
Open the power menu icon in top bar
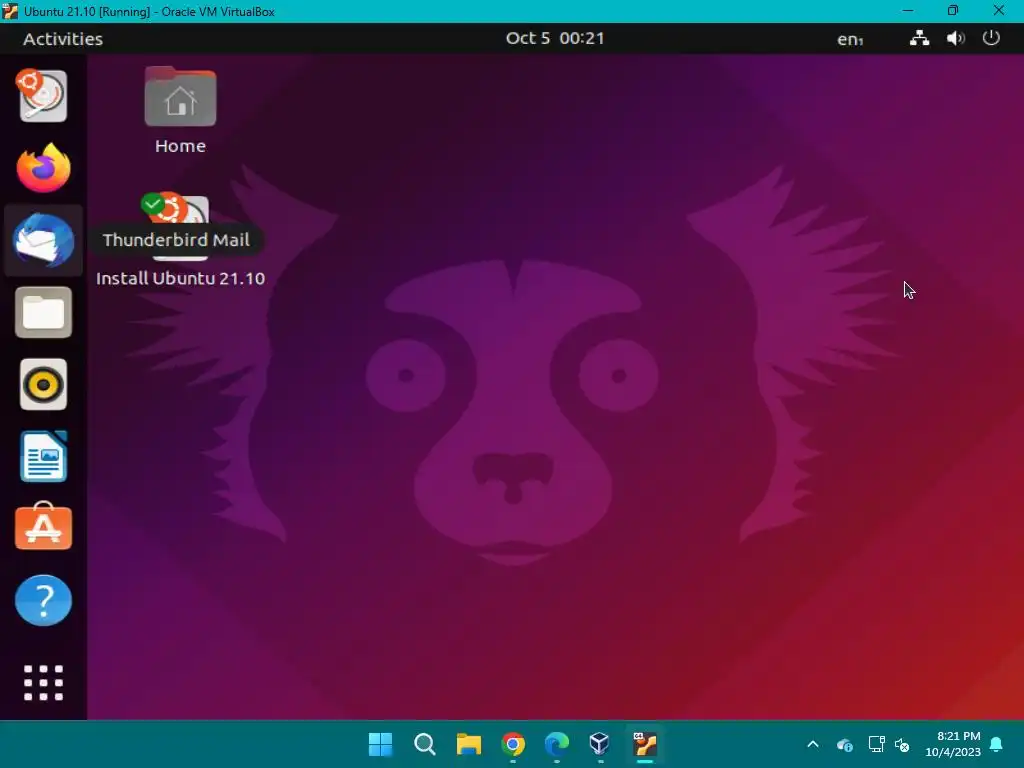(x=991, y=38)
